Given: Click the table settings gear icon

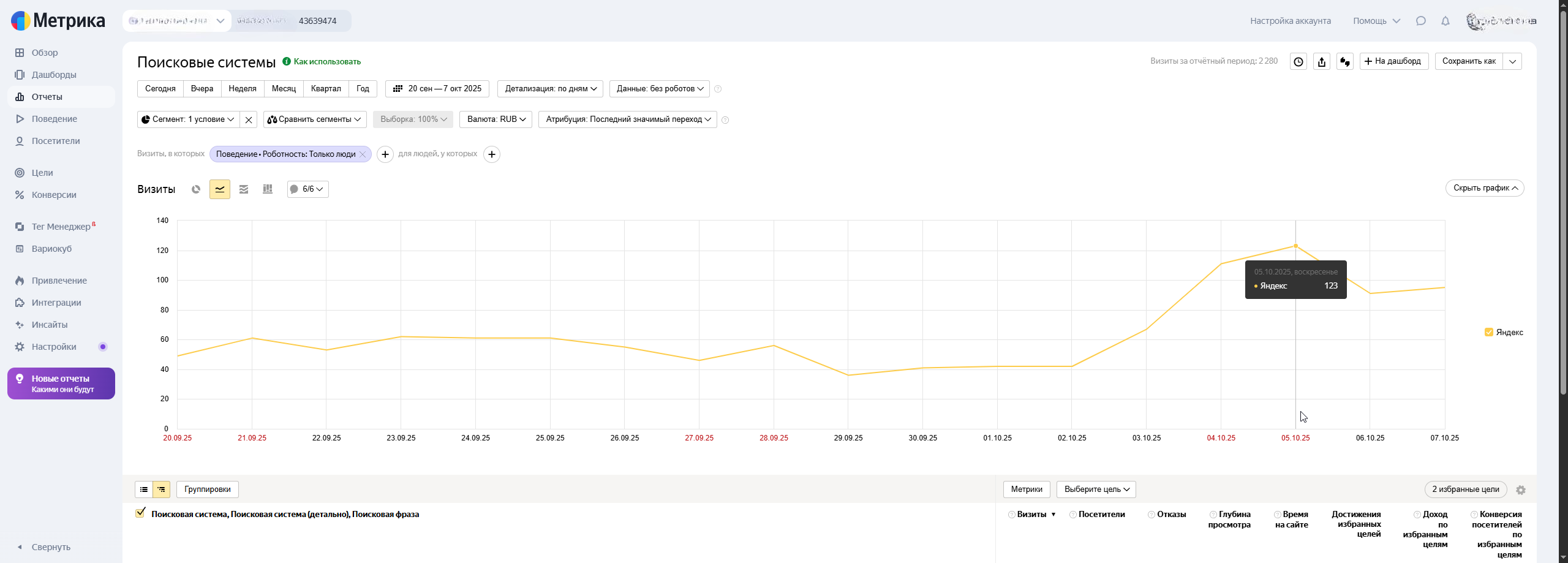Looking at the screenshot, I should point(1521,490).
